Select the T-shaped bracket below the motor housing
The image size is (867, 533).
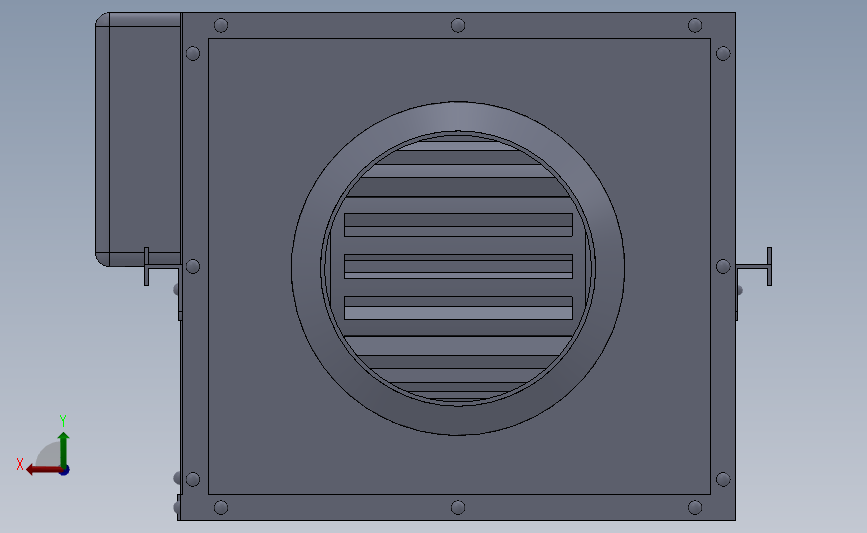[160, 267]
